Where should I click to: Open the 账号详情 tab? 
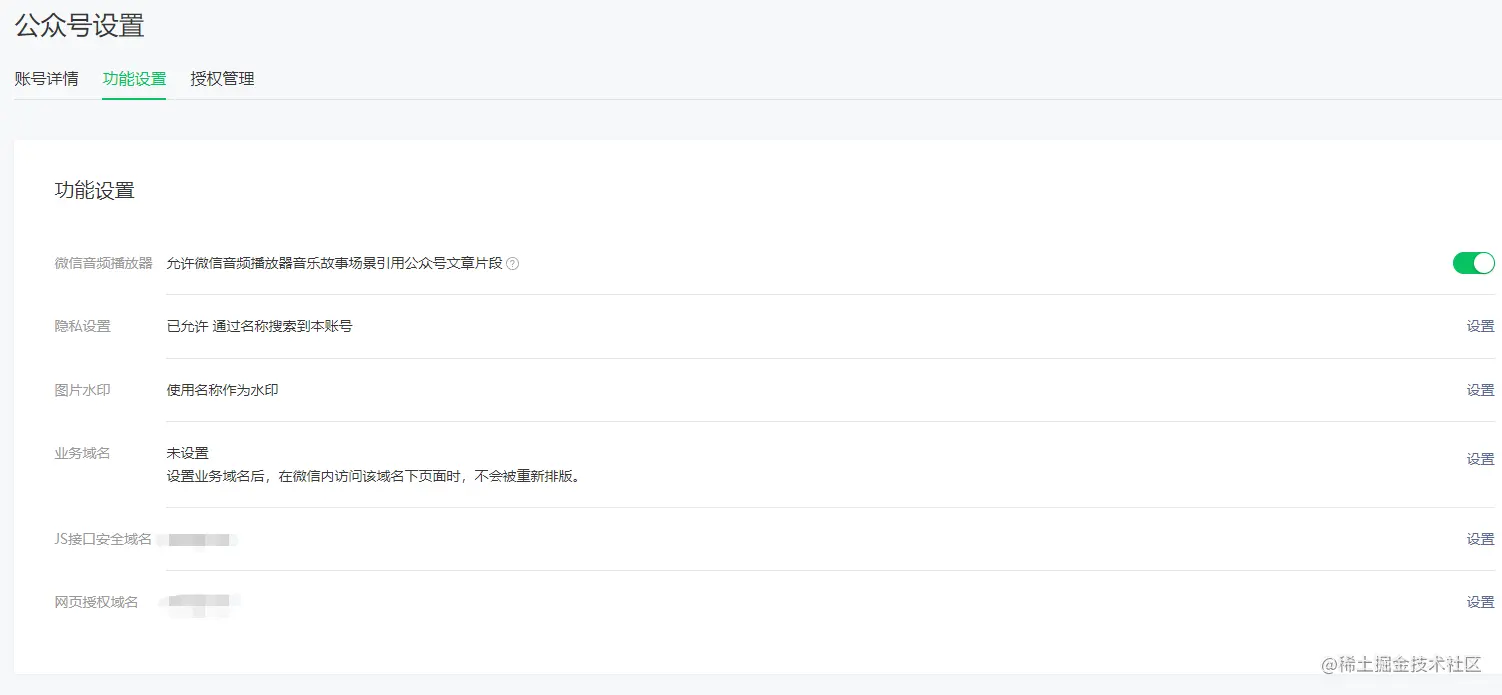click(47, 79)
